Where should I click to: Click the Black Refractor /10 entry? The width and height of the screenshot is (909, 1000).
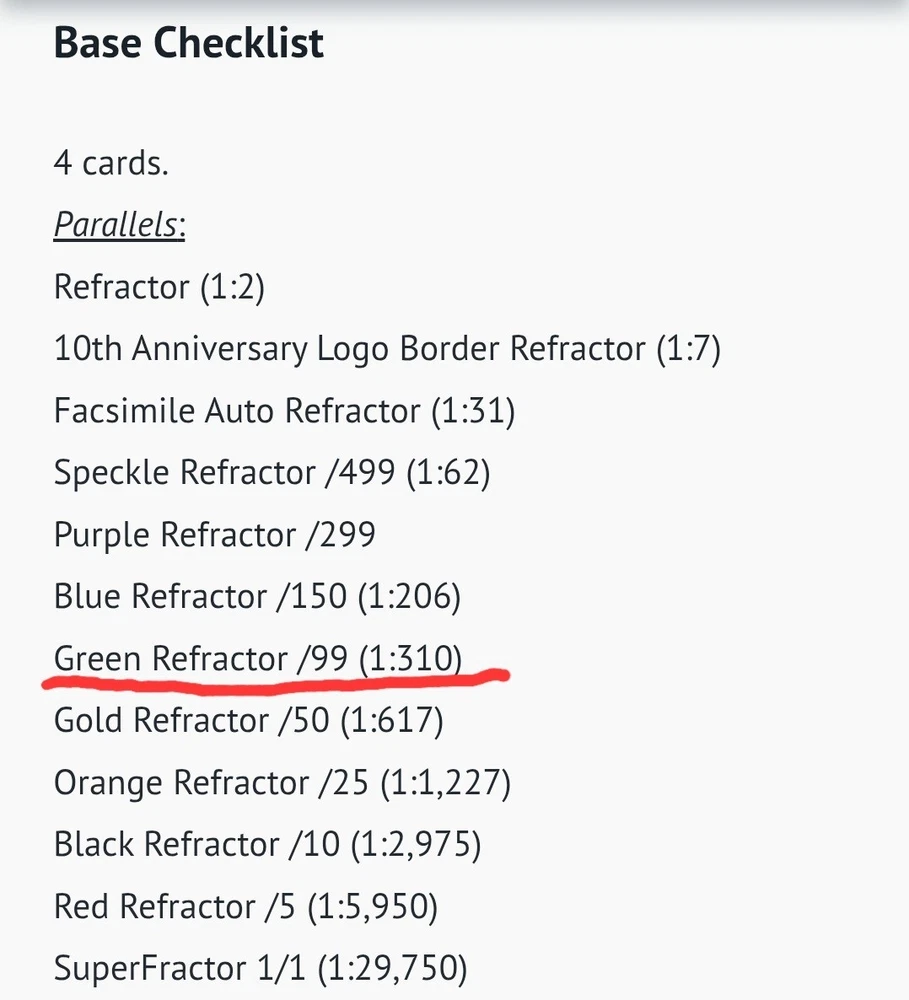click(197, 845)
